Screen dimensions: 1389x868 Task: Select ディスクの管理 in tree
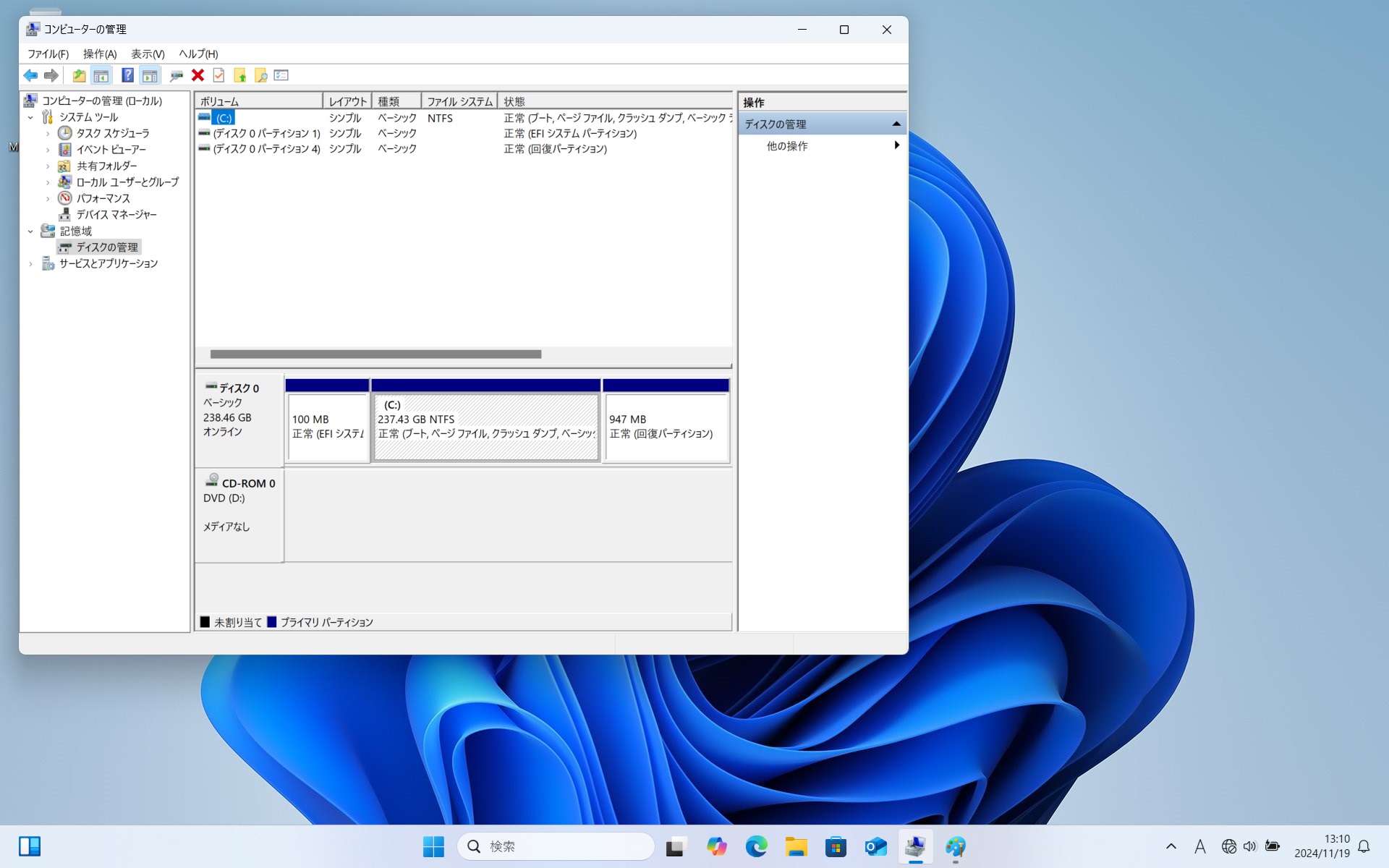point(107,247)
